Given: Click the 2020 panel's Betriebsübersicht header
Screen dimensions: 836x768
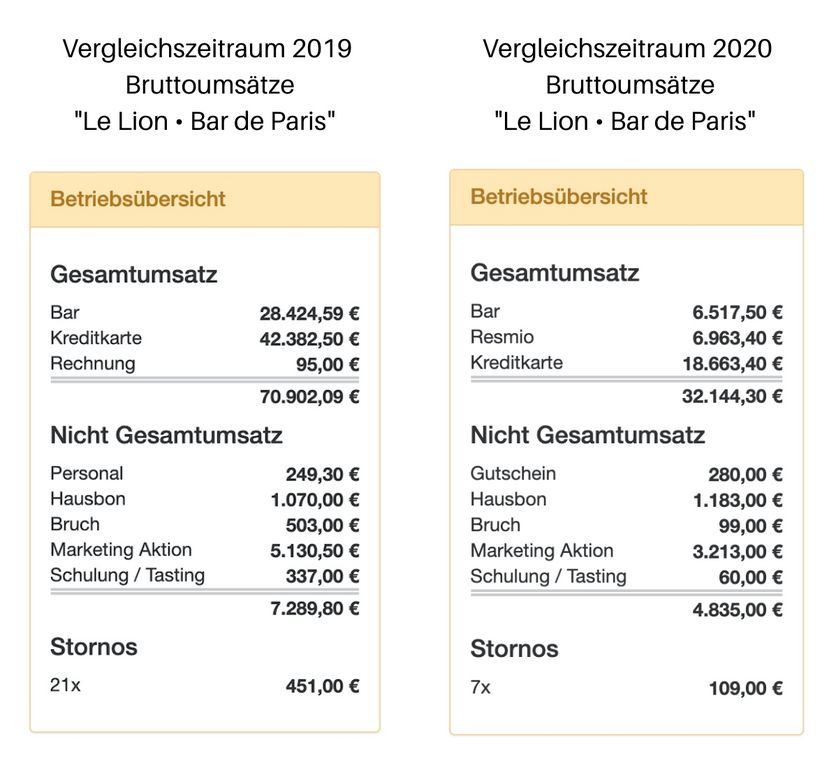Looking at the screenshot, I should point(559,196).
